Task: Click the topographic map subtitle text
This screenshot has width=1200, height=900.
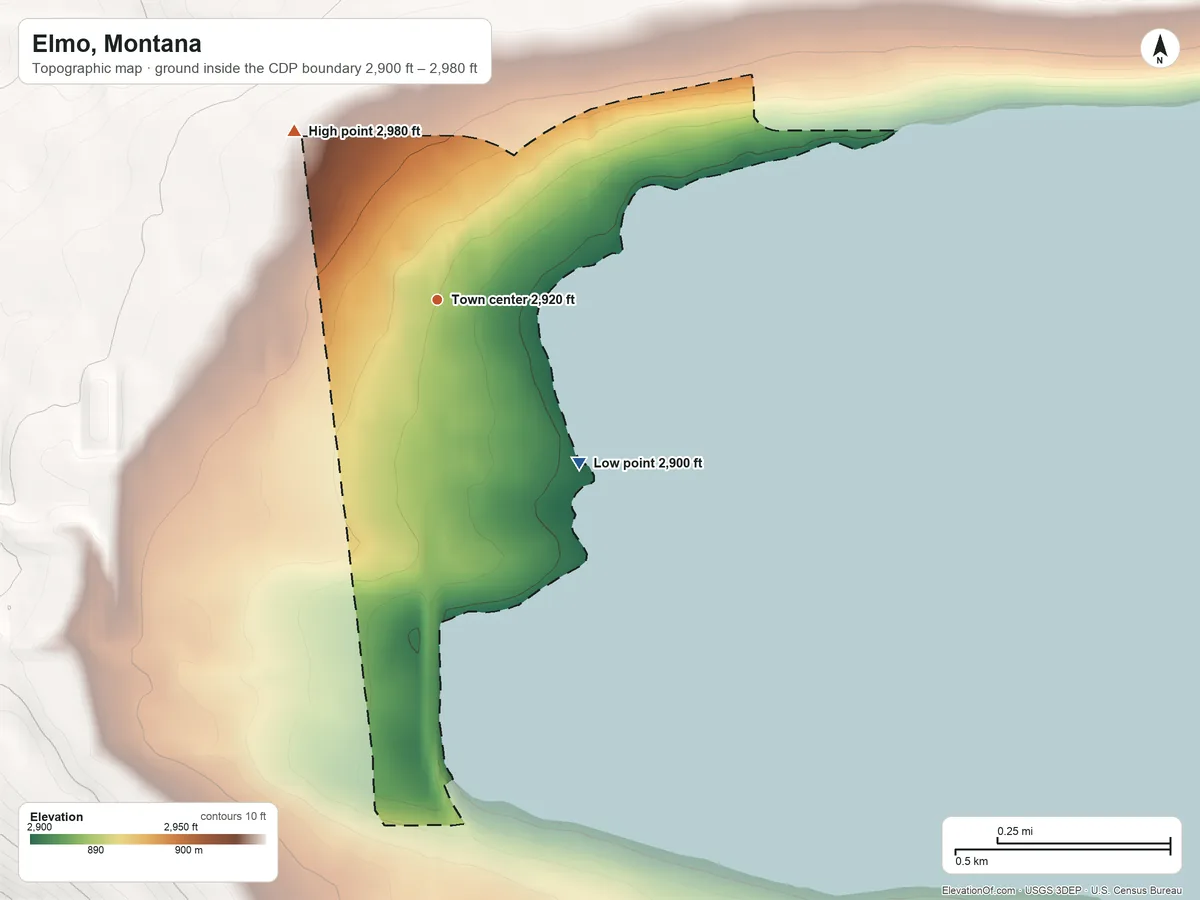Action: (x=255, y=70)
